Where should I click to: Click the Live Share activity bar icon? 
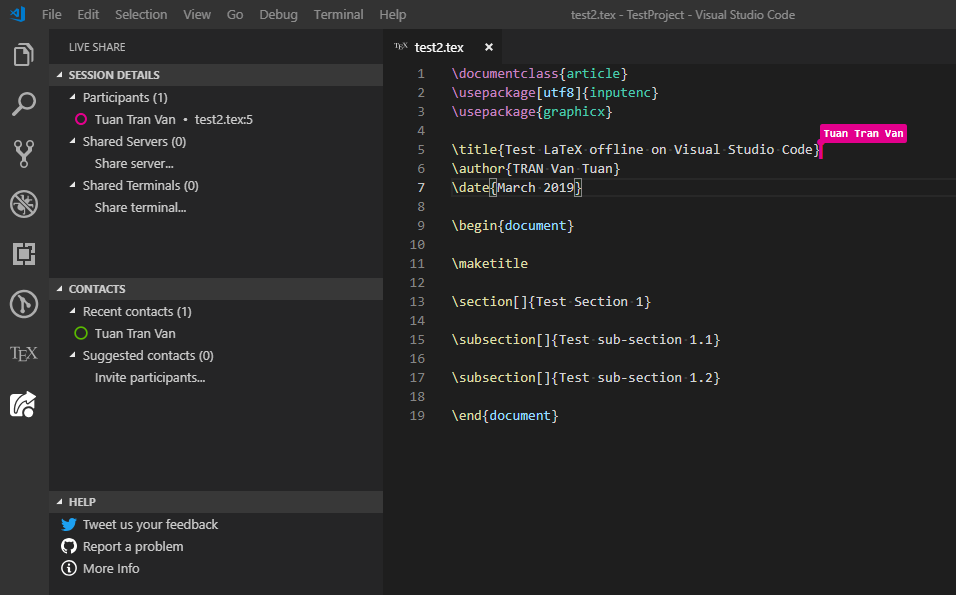pyautogui.click(x=24, y=404)
